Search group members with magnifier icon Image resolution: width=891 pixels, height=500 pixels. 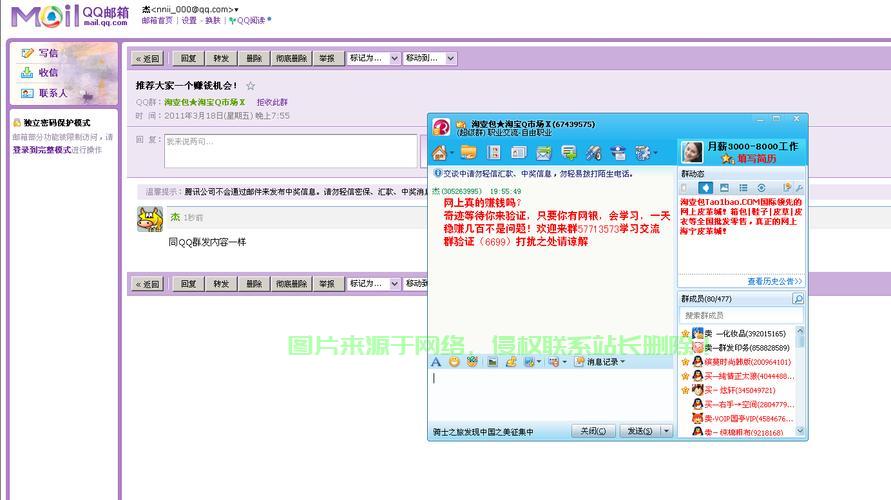point(798,299)
